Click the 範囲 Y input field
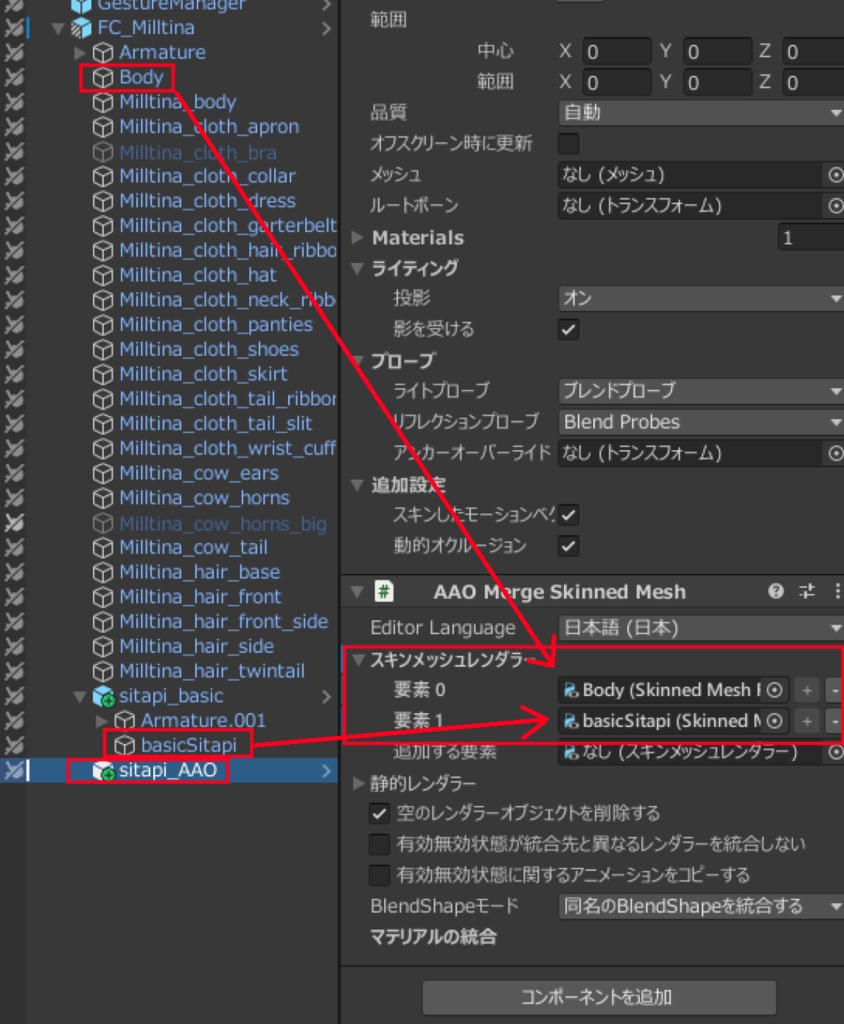This screenshot has width=844, height=1024. pyautogui.click(x=717, y=82)
